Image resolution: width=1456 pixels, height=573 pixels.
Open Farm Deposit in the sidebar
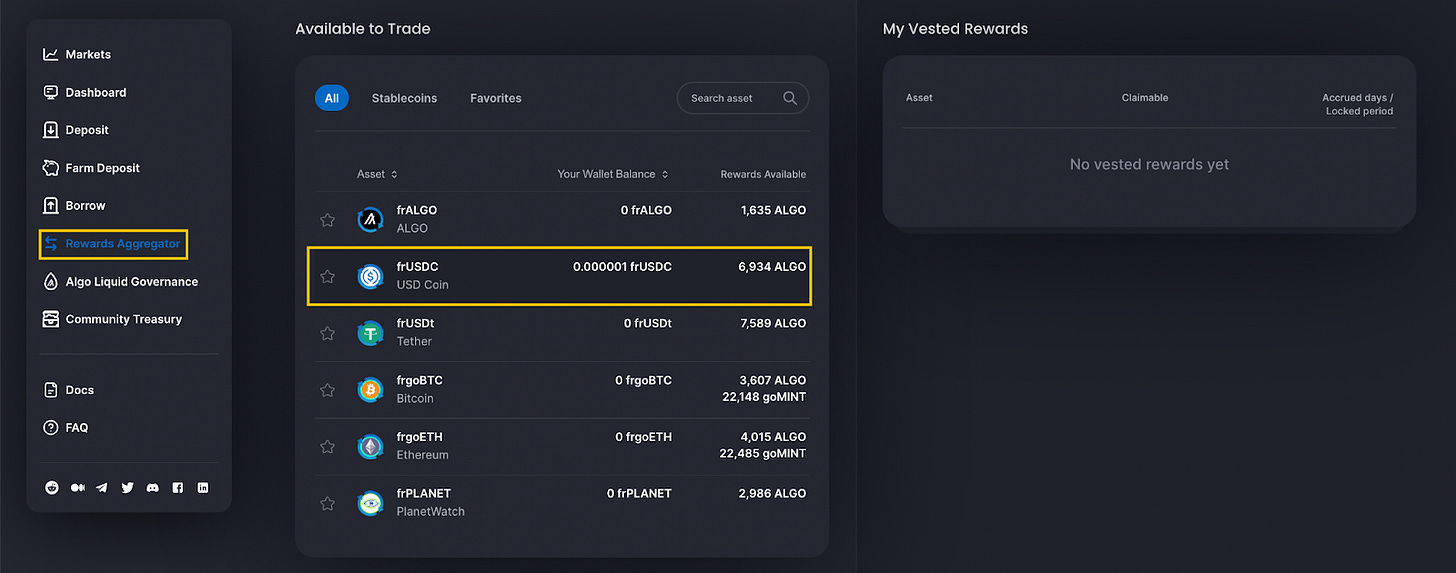pyautogui.click(x=103, y=168)
